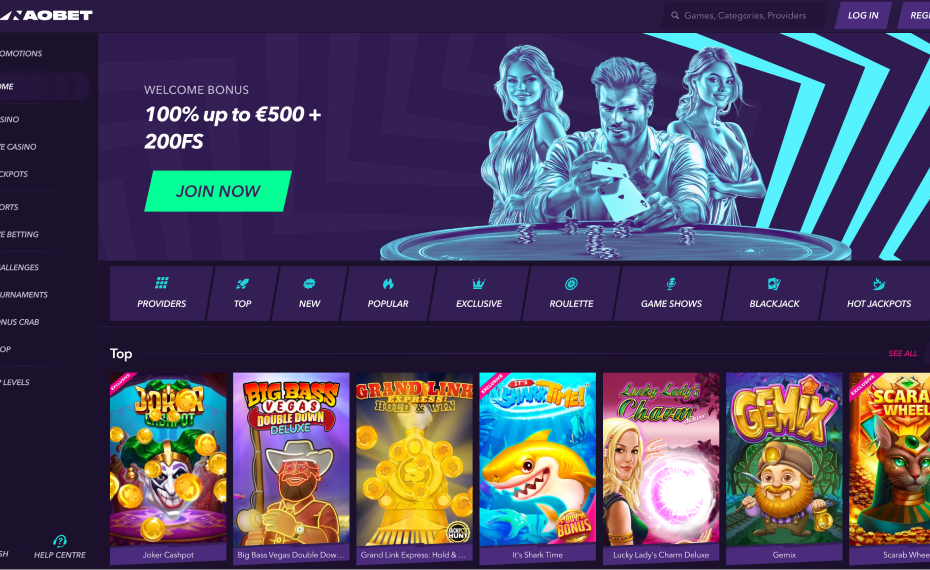This screenshot has height=570, width=930.
Task: Open the New badge icon category
Action: coord(309,294)
